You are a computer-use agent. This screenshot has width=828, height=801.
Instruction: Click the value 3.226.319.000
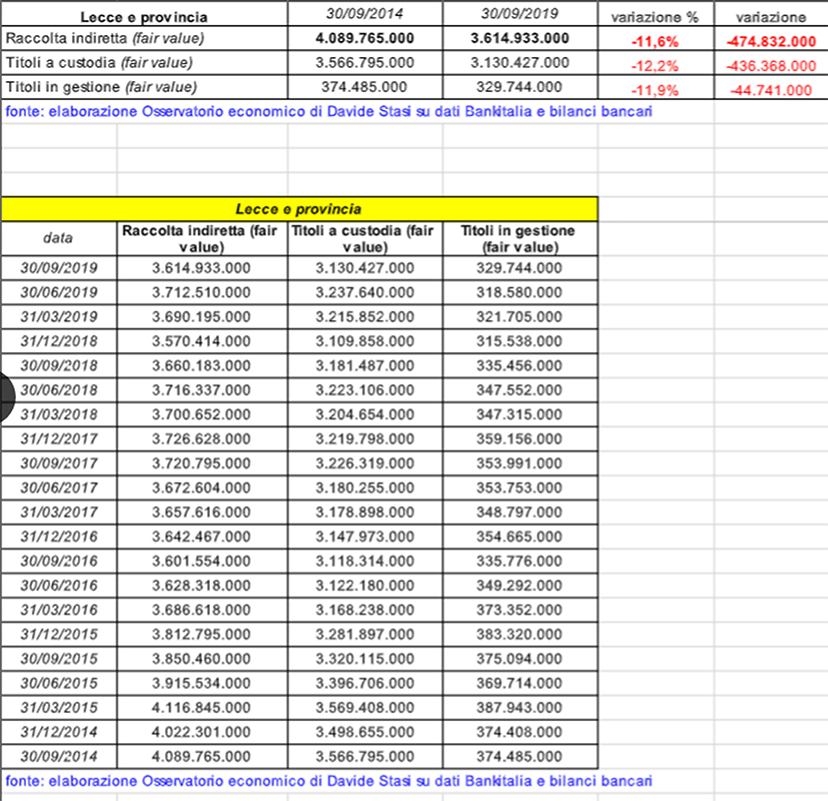pos(365,463)
